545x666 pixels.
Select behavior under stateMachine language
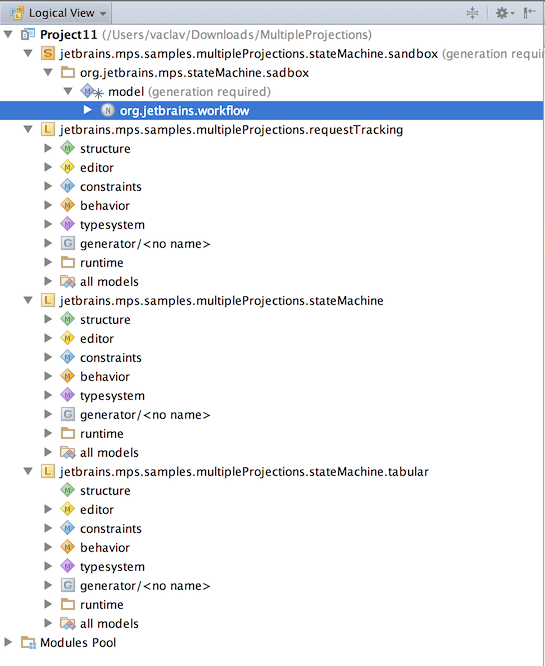tap(105, 376)
